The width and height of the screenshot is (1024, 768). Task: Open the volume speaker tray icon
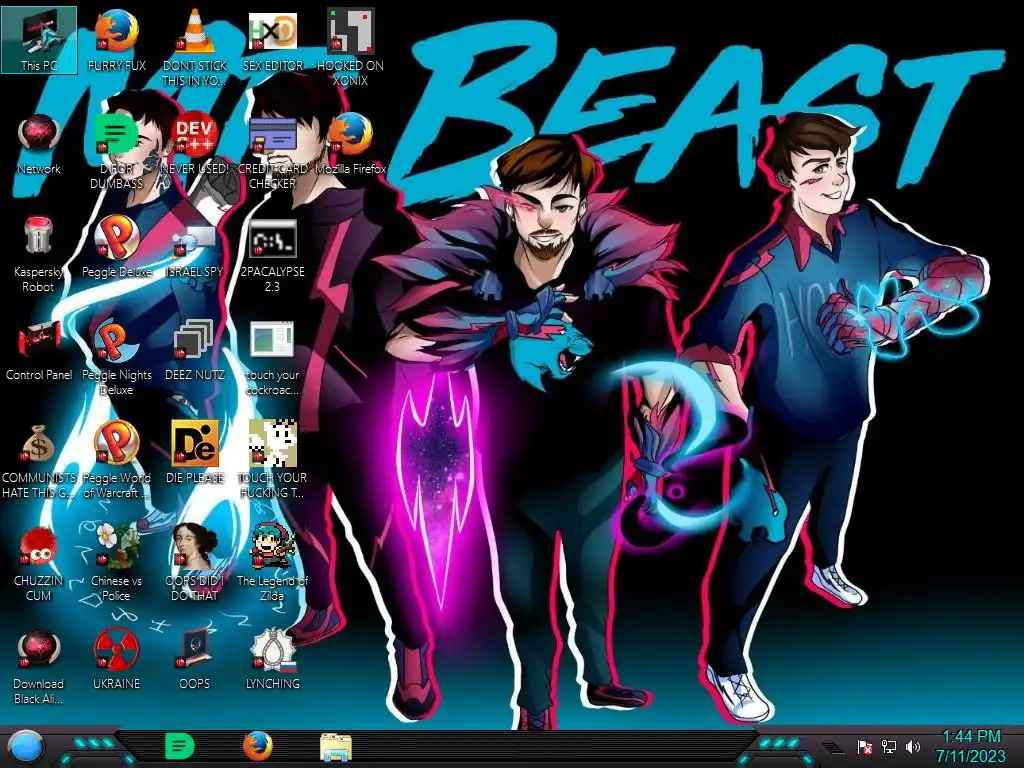(913, 746)
